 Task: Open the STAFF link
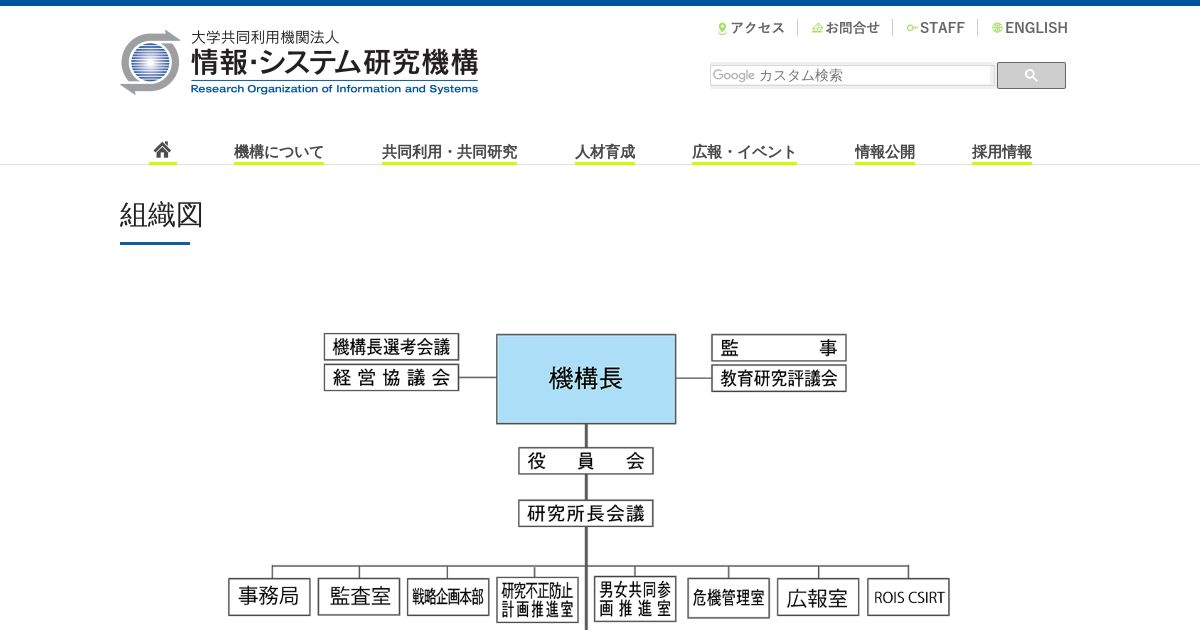point(942,28)
